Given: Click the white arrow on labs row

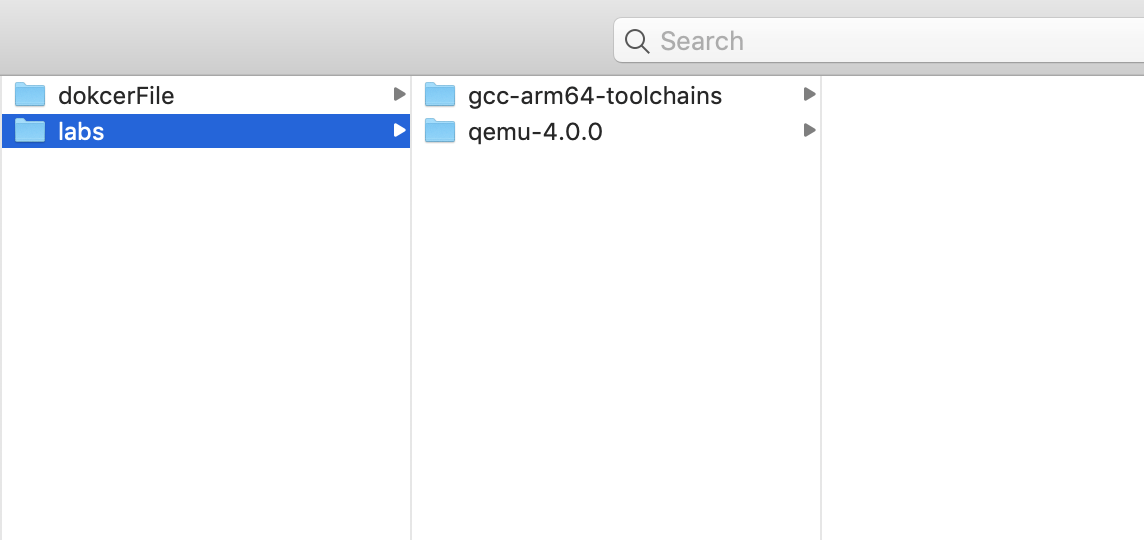Looking at the screenshot, I should [399, 130].
